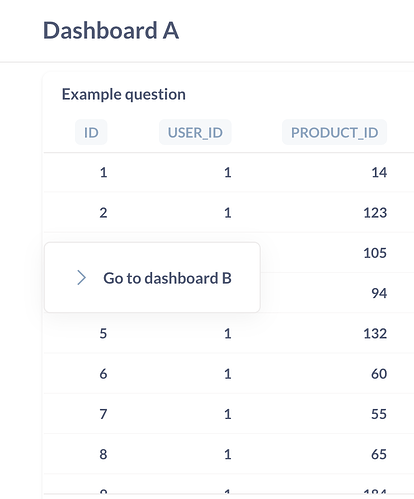414x499 pixels.
Task: Click the ID cell showing 6
Action: (103, 374)
